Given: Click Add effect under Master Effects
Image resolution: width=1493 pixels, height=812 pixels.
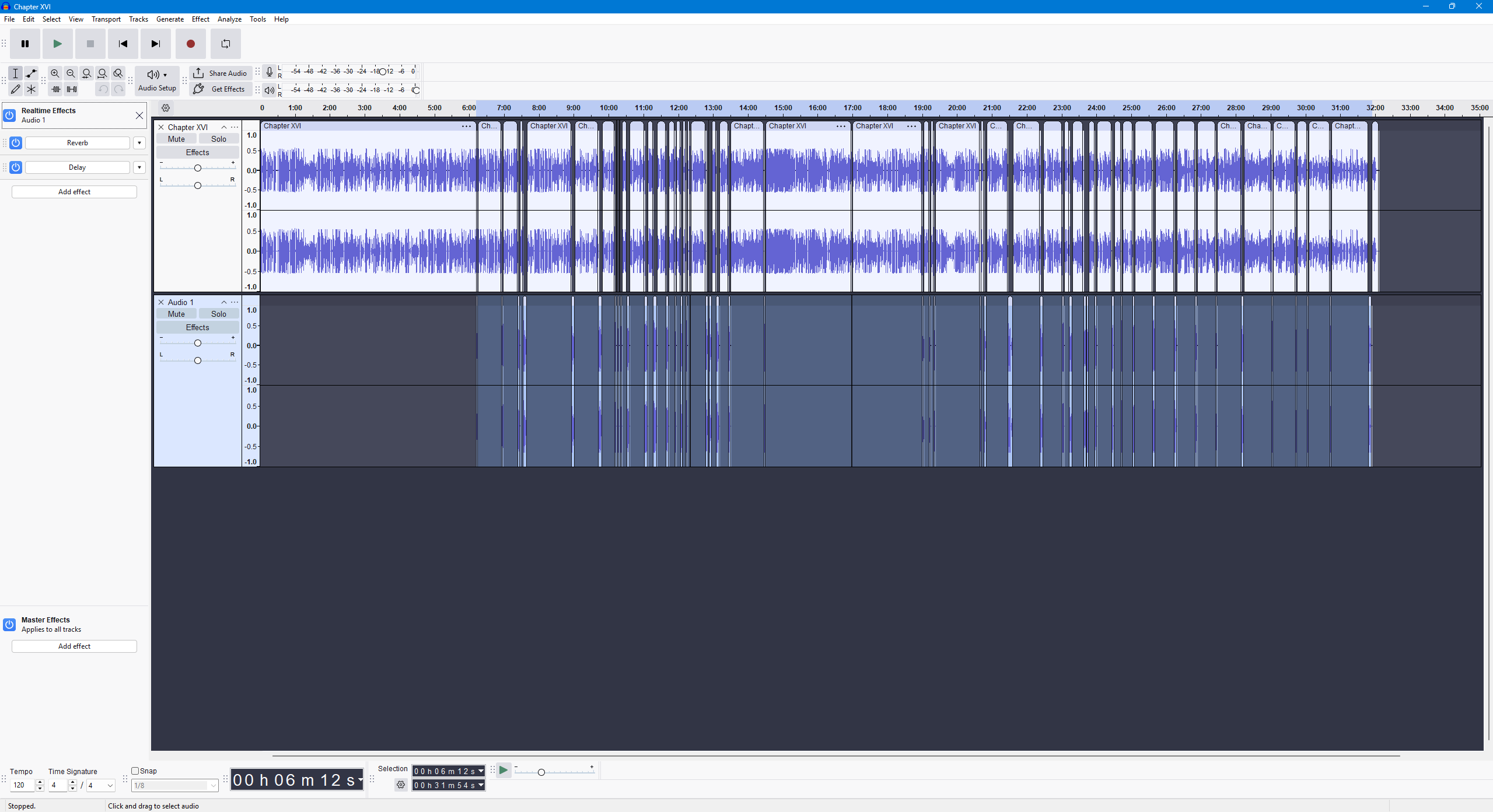Looking at the screenshot, I should click(74, 646).
